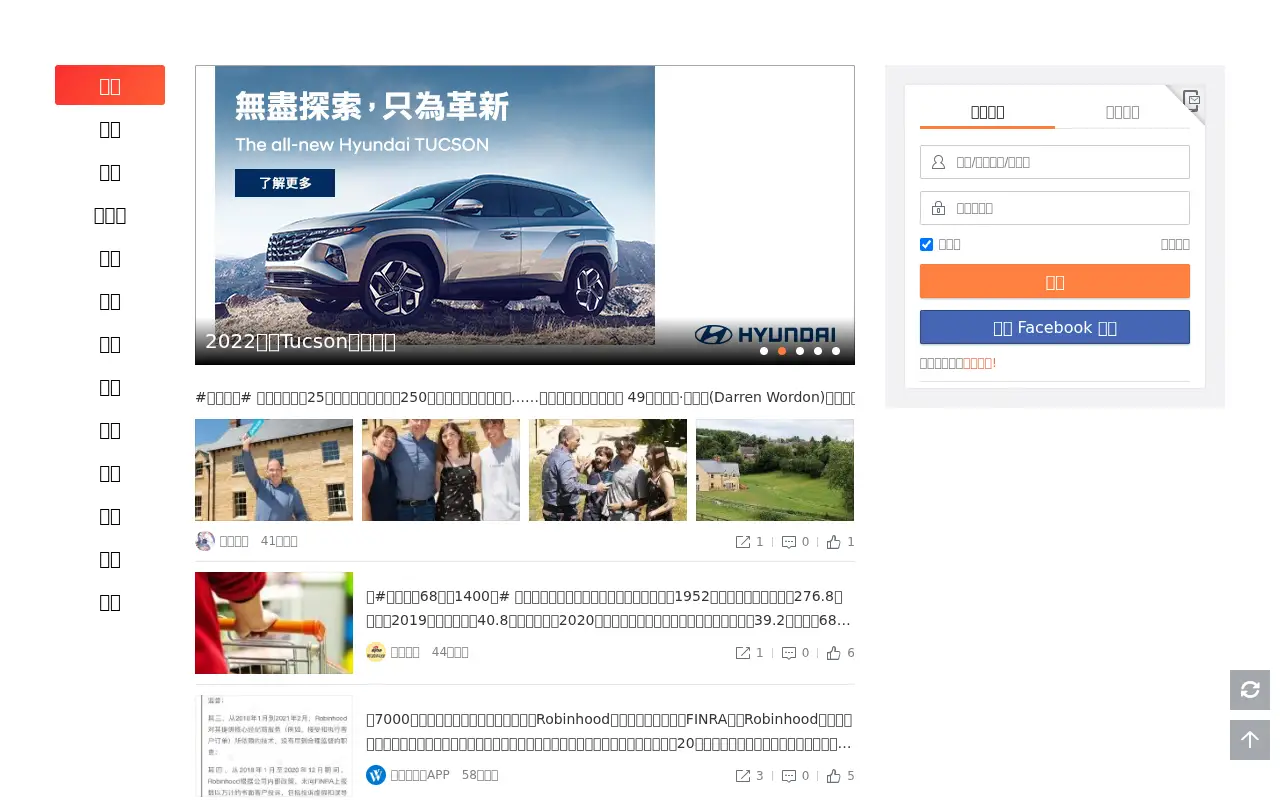This screenshot has height=800, width=1280.
Task: Click the grey link right of the remember-me checkbox
Action: 1175,244
